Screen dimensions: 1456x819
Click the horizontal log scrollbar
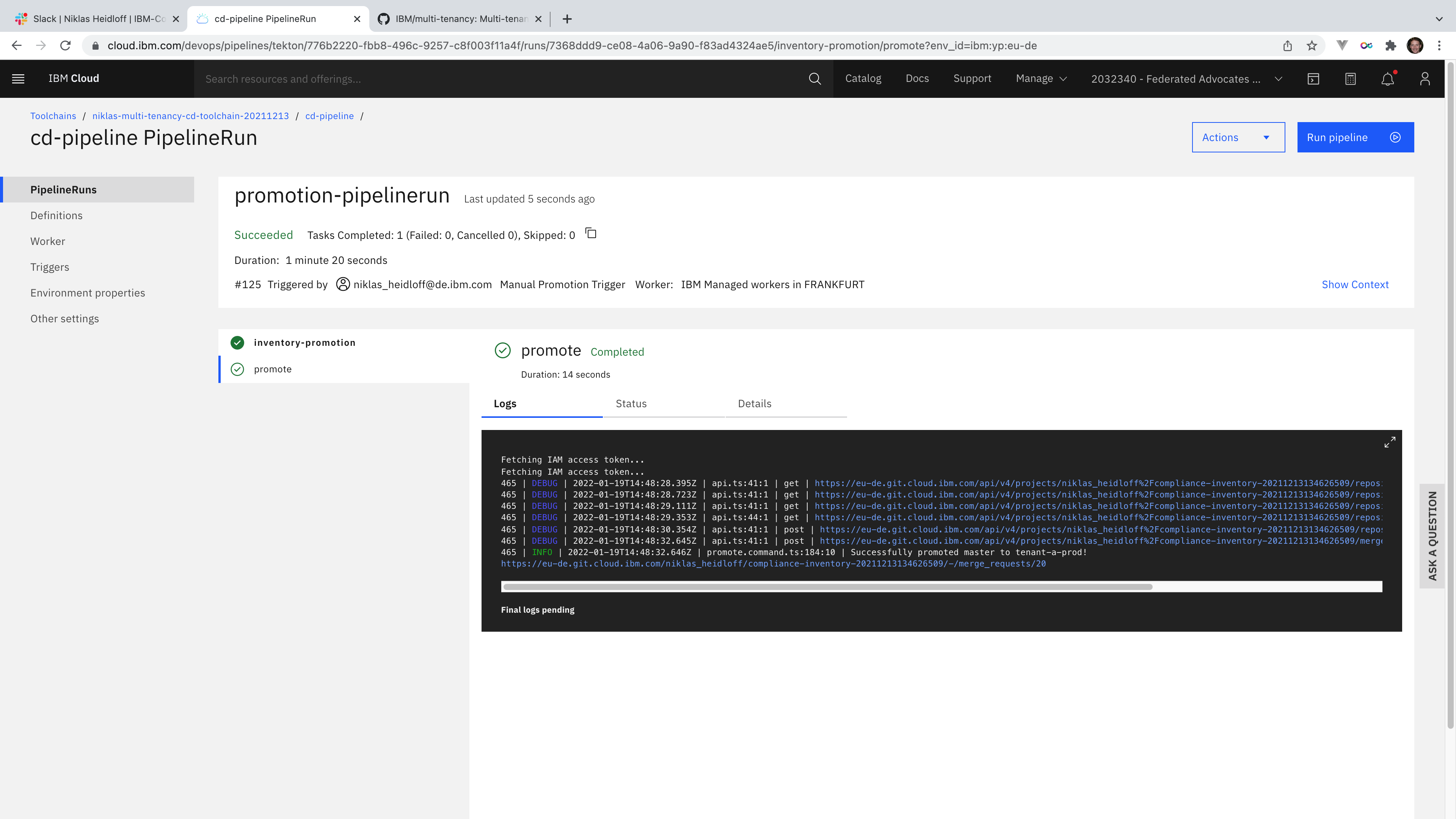pos(827,587)
